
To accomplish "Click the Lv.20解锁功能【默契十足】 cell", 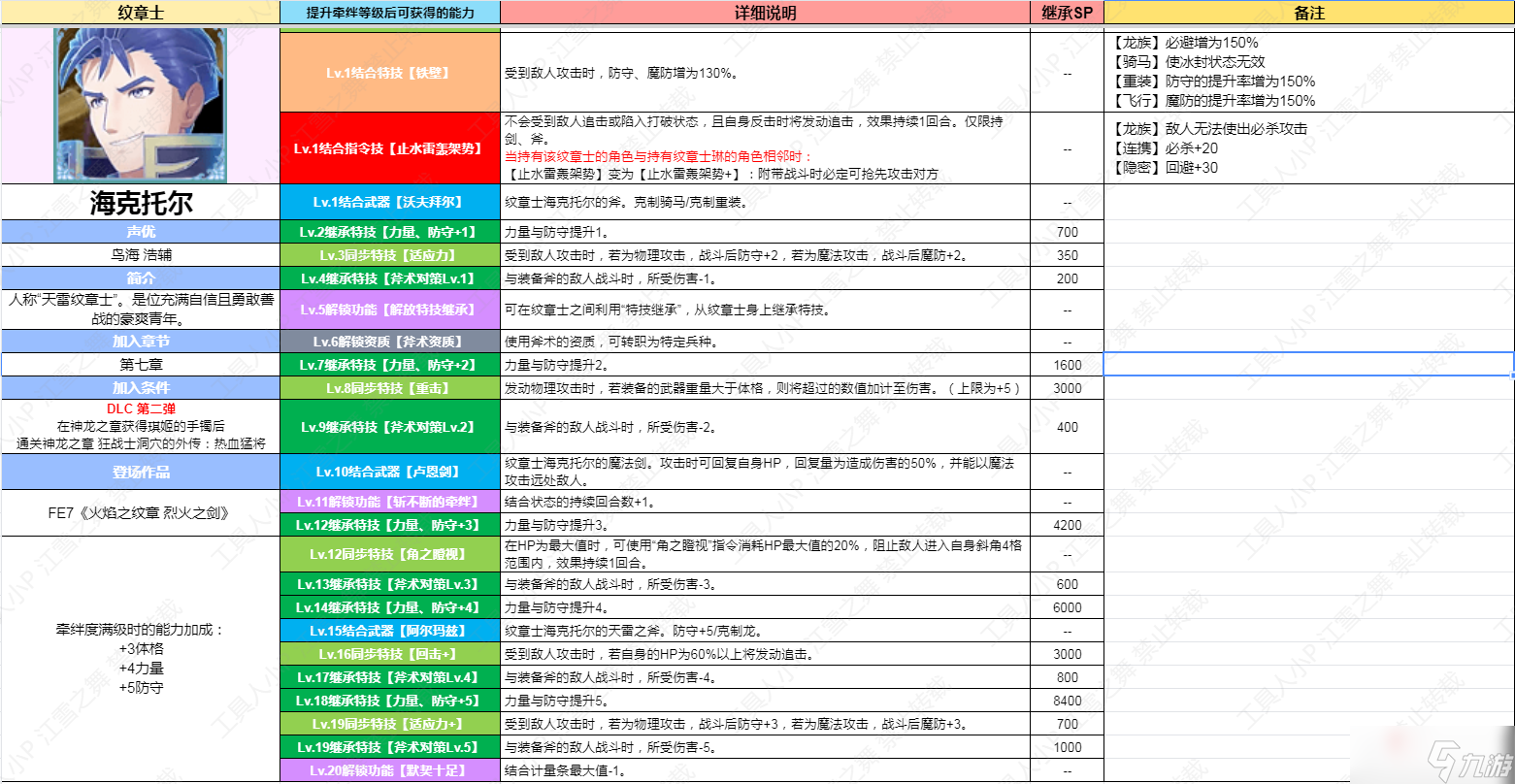I will (390, 770).
